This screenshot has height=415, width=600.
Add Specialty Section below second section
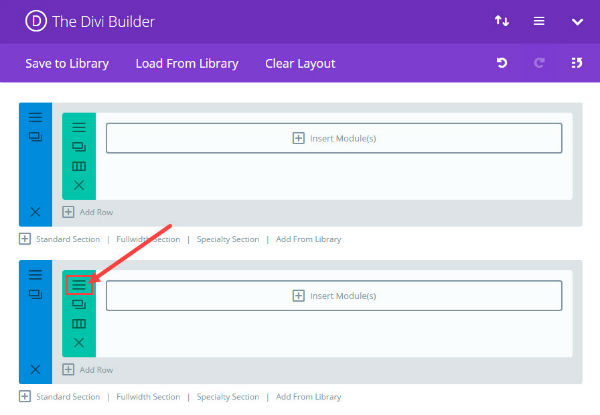click(x=228, y=397)
